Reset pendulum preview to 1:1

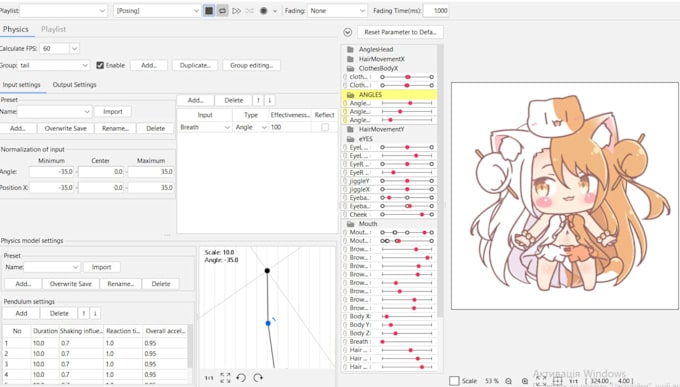click(x=209, y=378)
